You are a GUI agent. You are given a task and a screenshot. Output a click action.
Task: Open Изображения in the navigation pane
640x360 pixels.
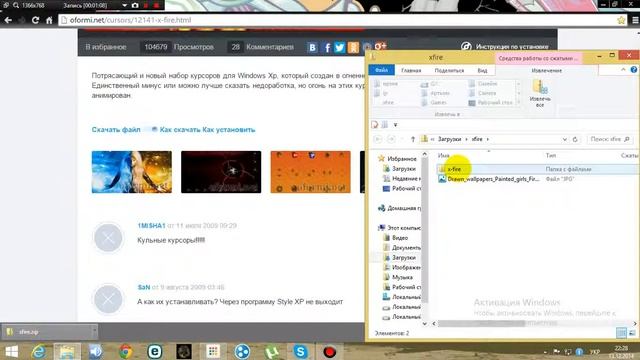[402, 267]
